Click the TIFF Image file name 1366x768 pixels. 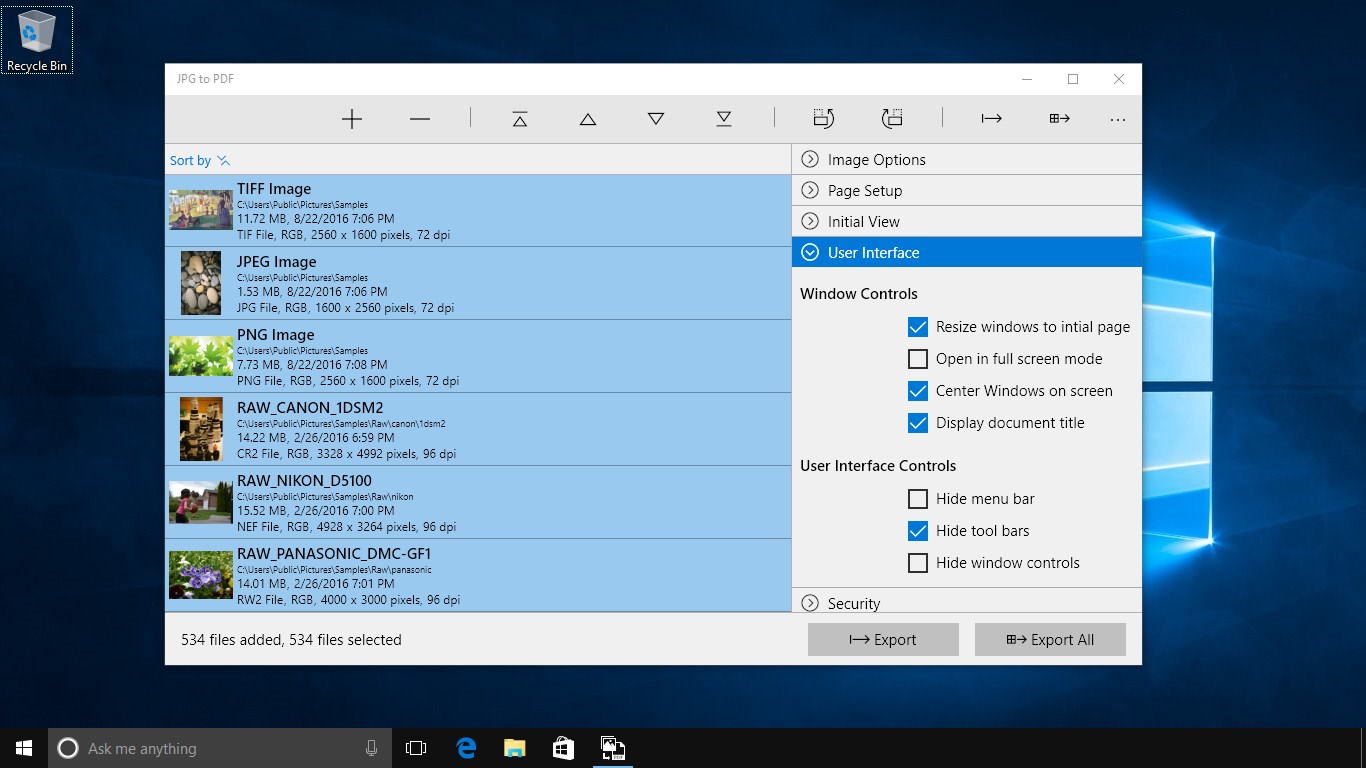[274, 189]
